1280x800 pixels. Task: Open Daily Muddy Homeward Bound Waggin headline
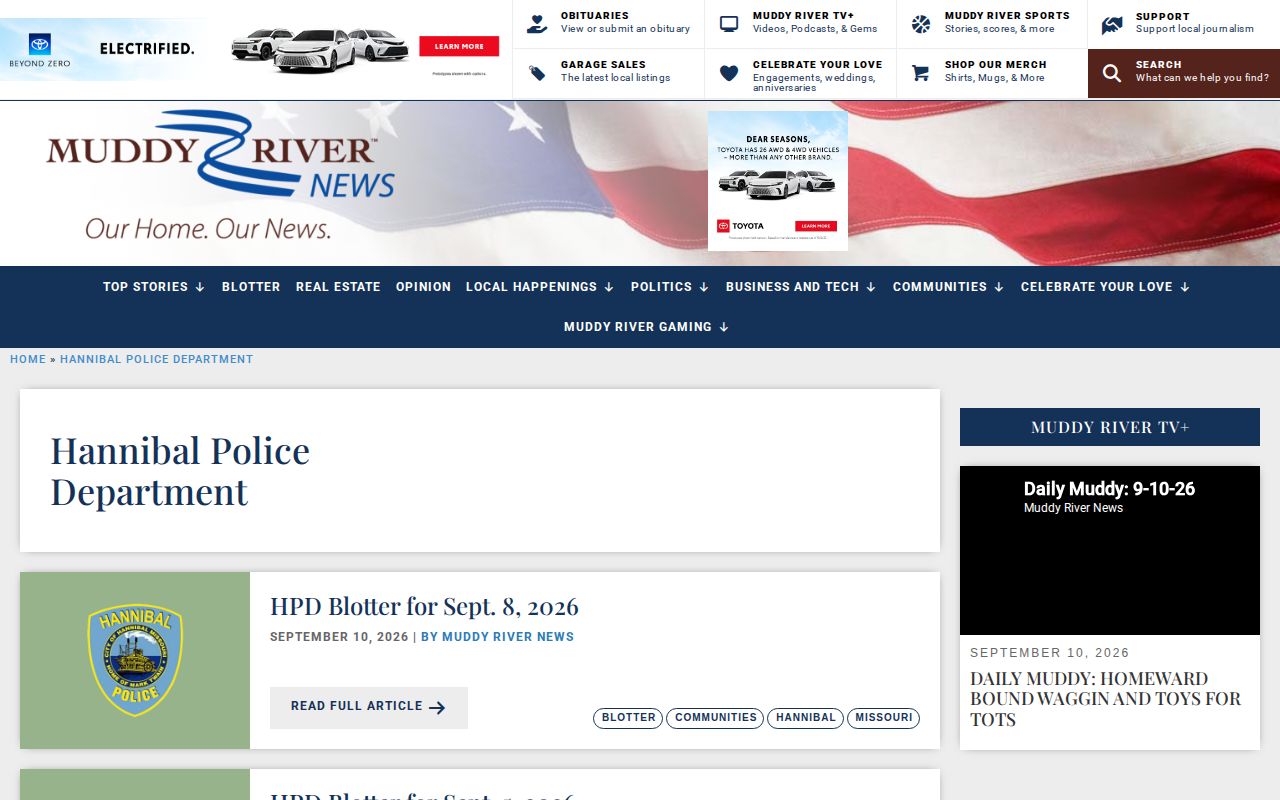point(1105,699)
